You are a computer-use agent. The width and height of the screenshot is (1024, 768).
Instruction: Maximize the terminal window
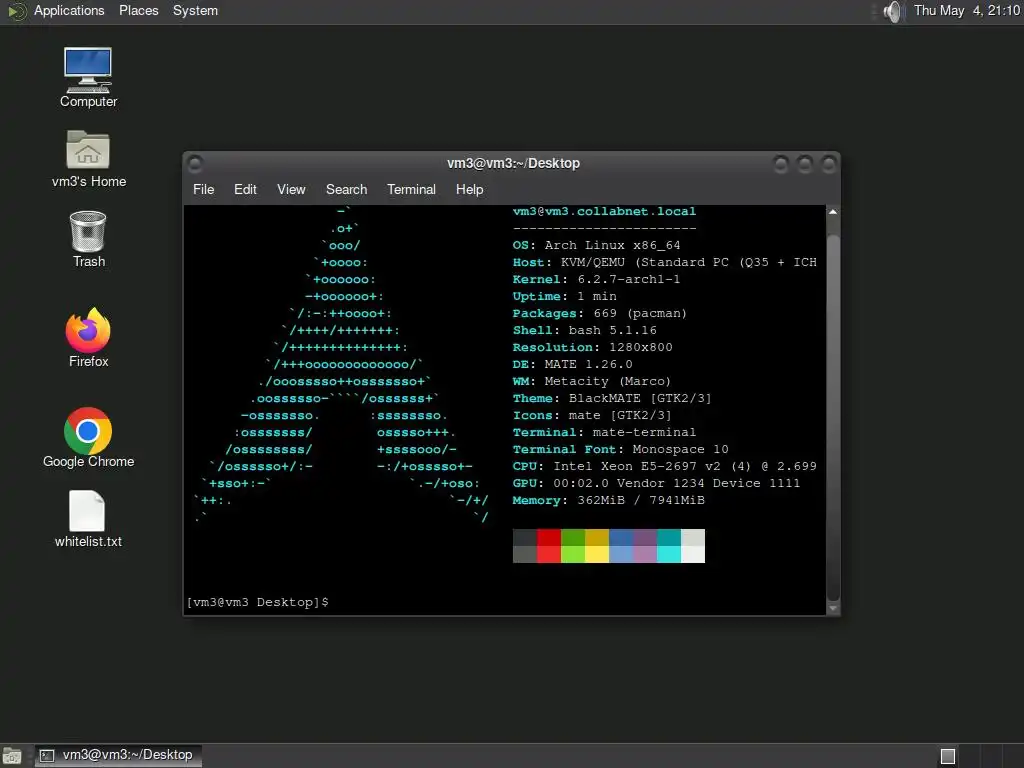click(x=805, y=163)
